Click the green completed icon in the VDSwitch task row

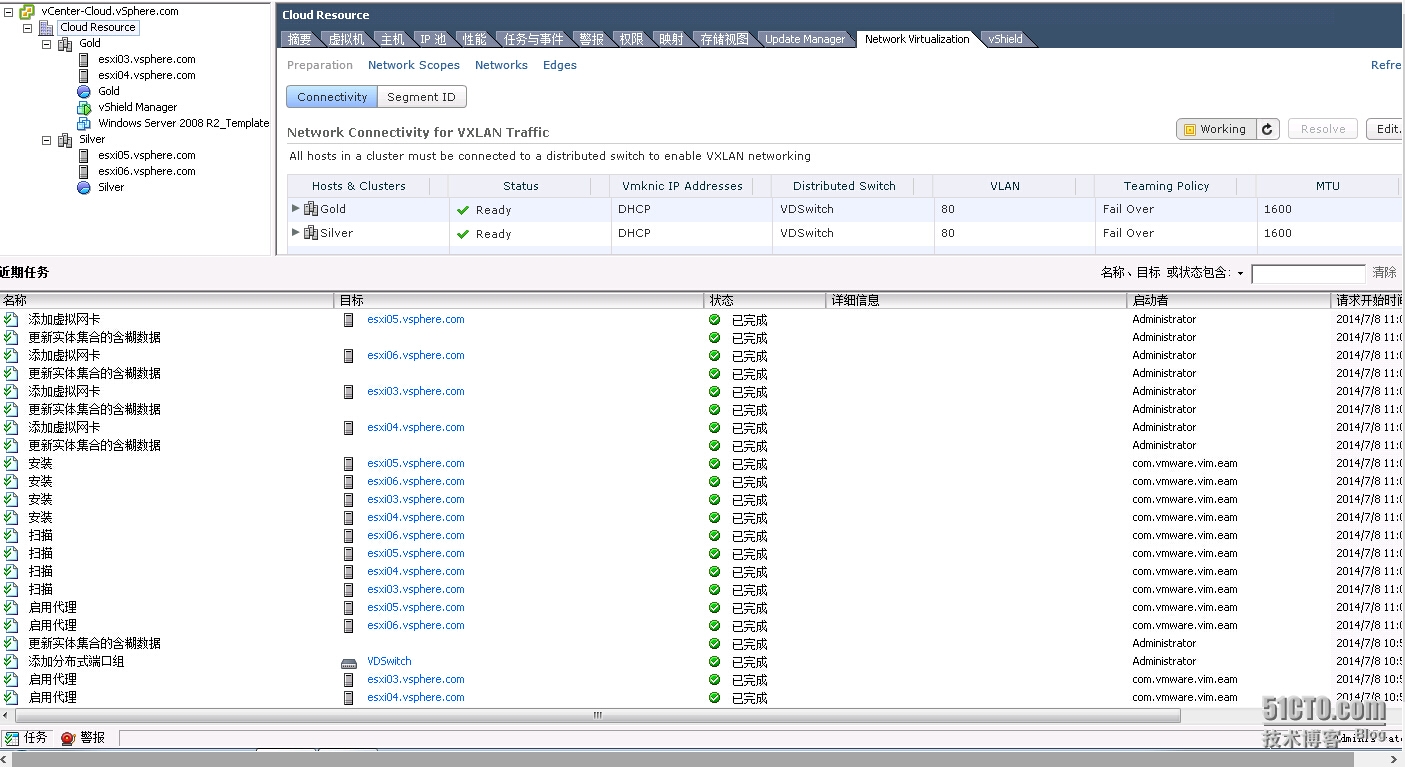714,662
